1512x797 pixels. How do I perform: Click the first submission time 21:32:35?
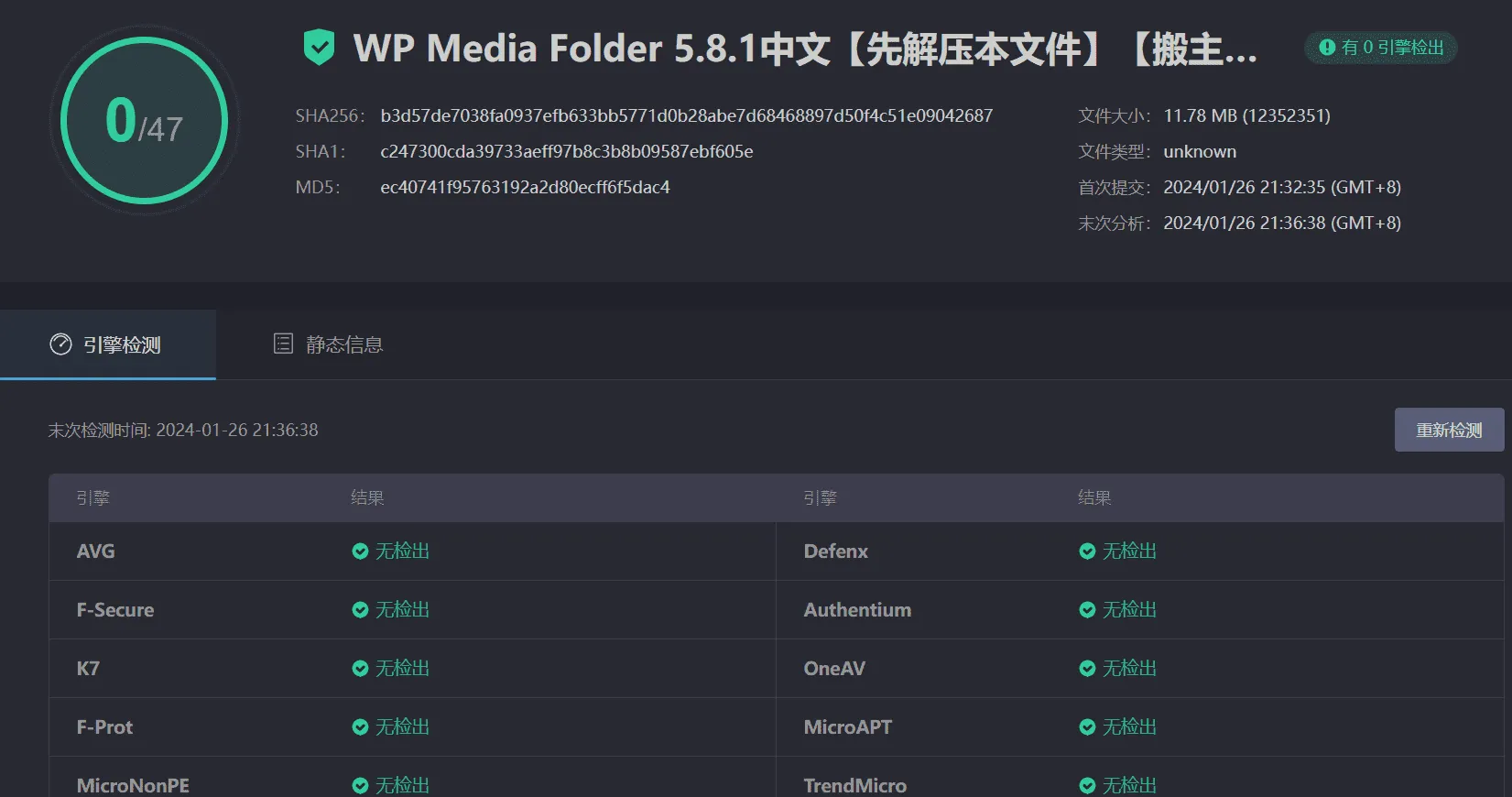pyautogui.click(x=1282, y=187)
